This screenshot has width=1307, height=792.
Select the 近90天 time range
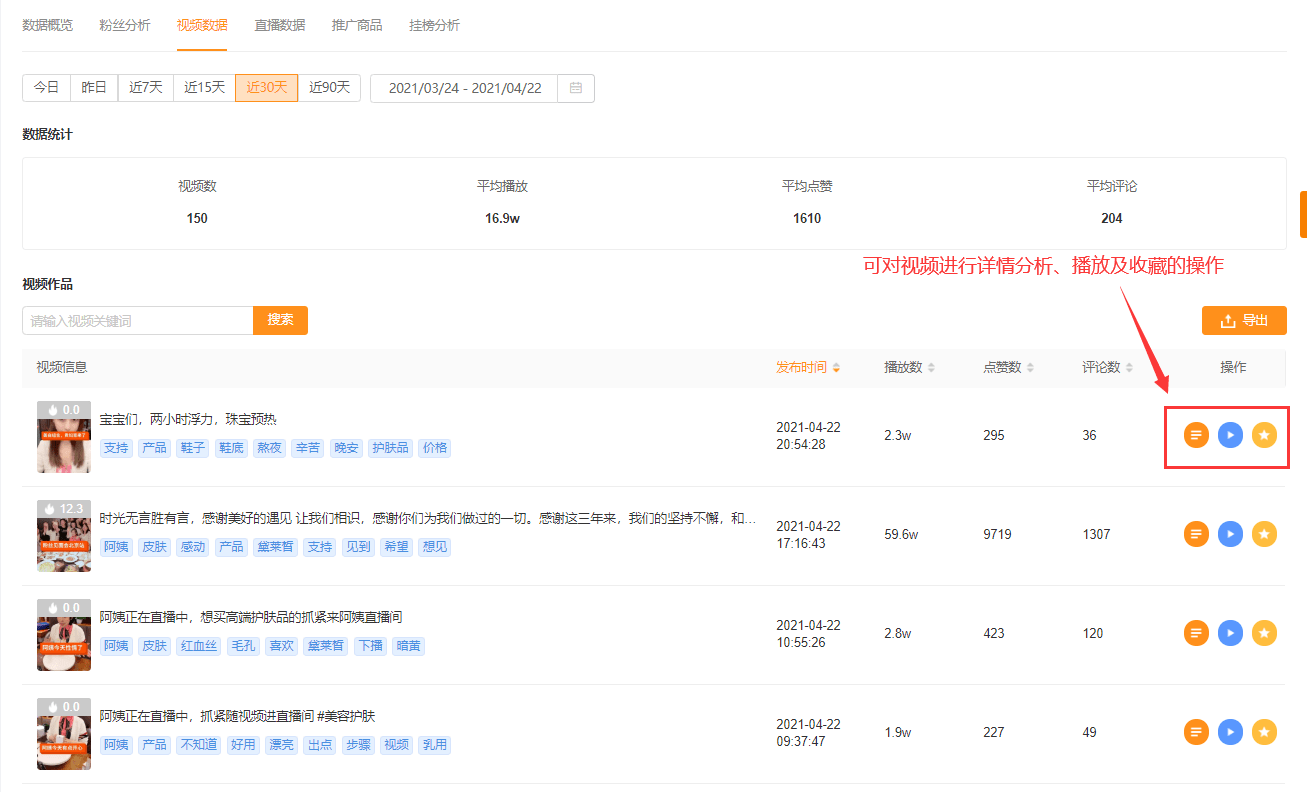click(329, 88)
